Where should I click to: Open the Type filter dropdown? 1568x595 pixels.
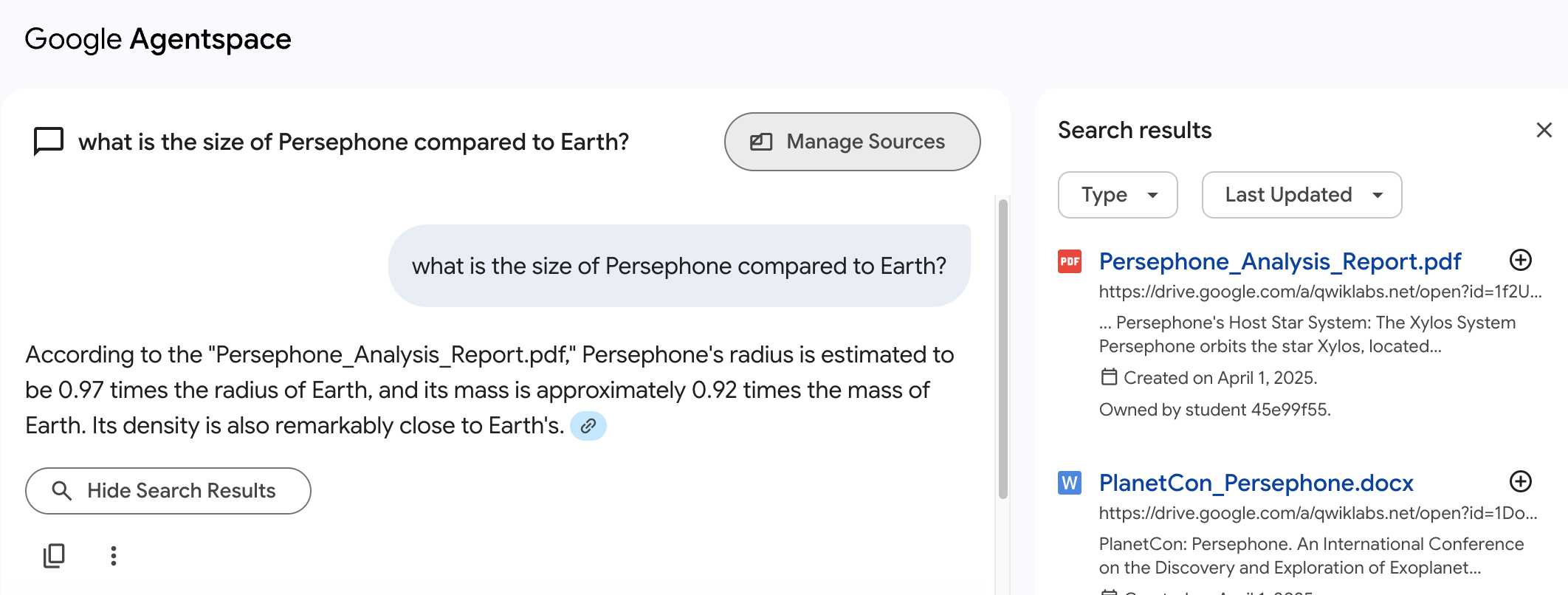[x=1118, y=195]
